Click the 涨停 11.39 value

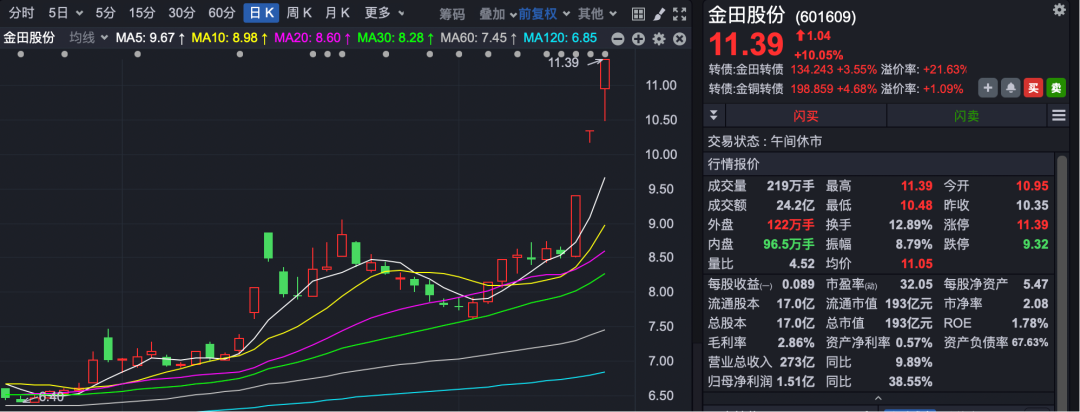1032,225
